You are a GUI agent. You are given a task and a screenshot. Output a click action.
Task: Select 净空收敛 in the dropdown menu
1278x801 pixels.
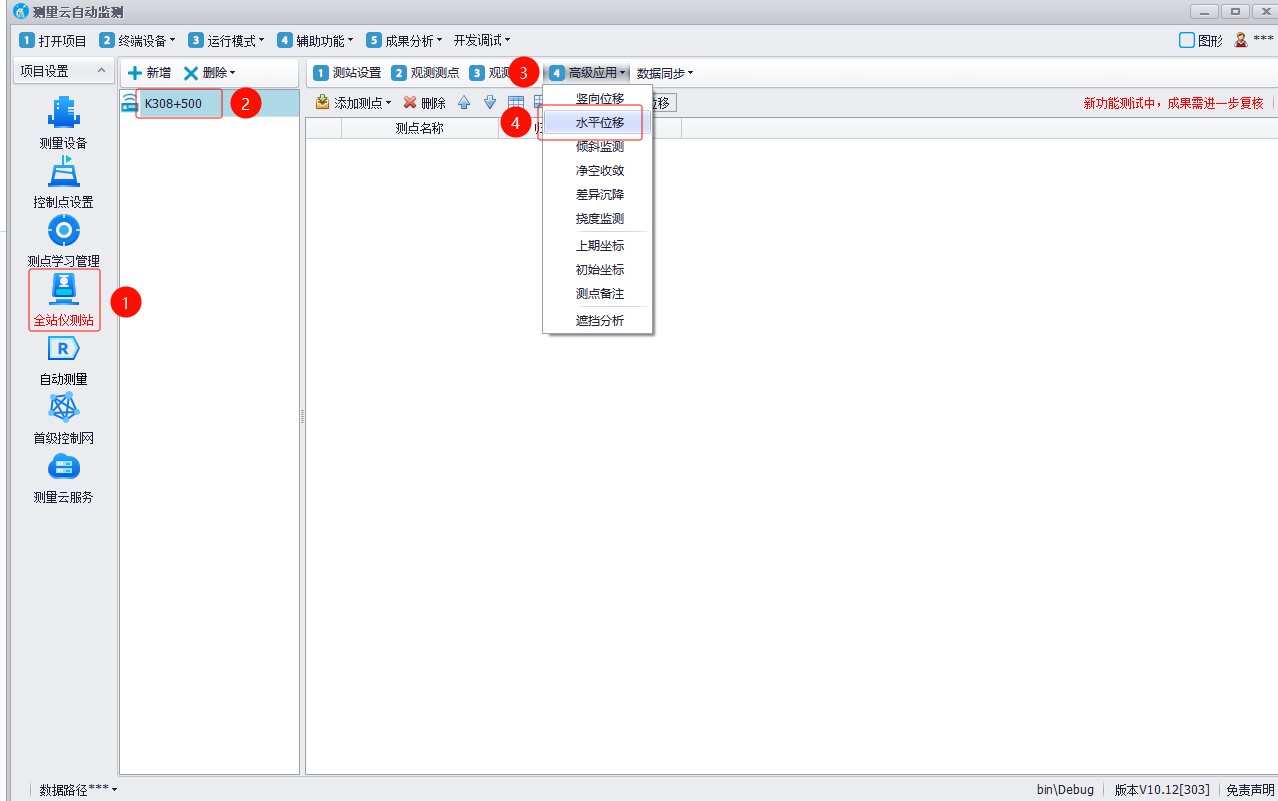599,171
